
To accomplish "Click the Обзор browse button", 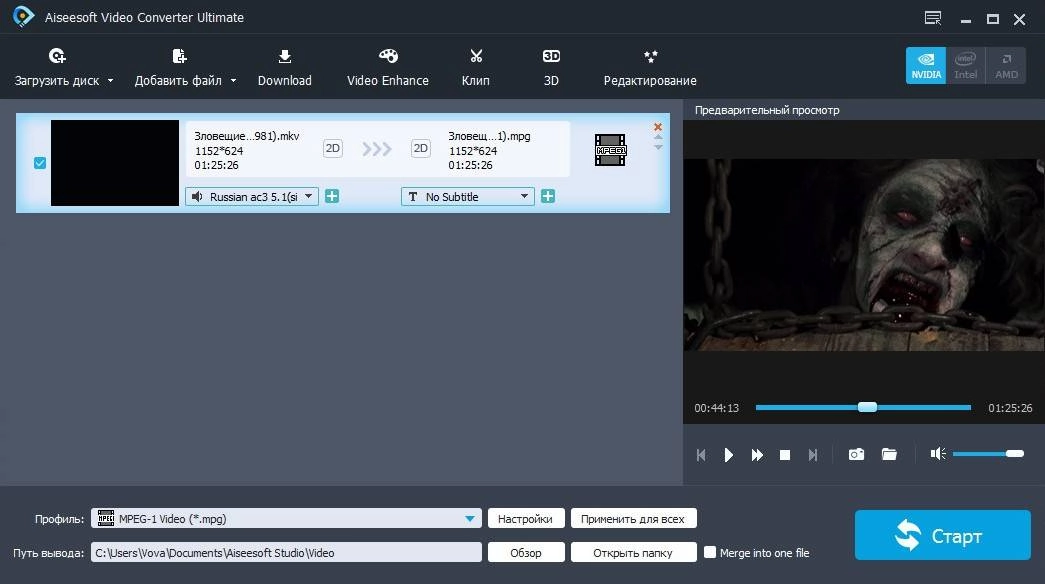I will coord(526,553).
